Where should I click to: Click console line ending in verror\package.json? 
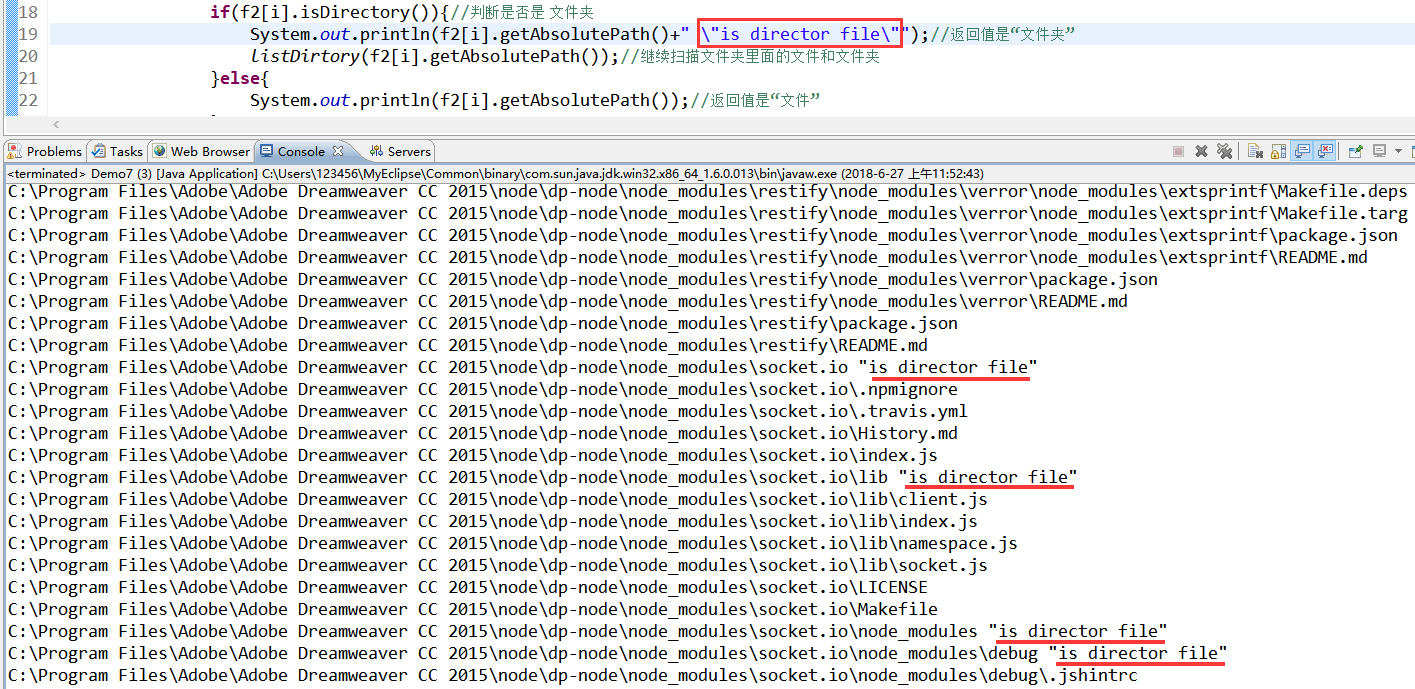(582, 279)
